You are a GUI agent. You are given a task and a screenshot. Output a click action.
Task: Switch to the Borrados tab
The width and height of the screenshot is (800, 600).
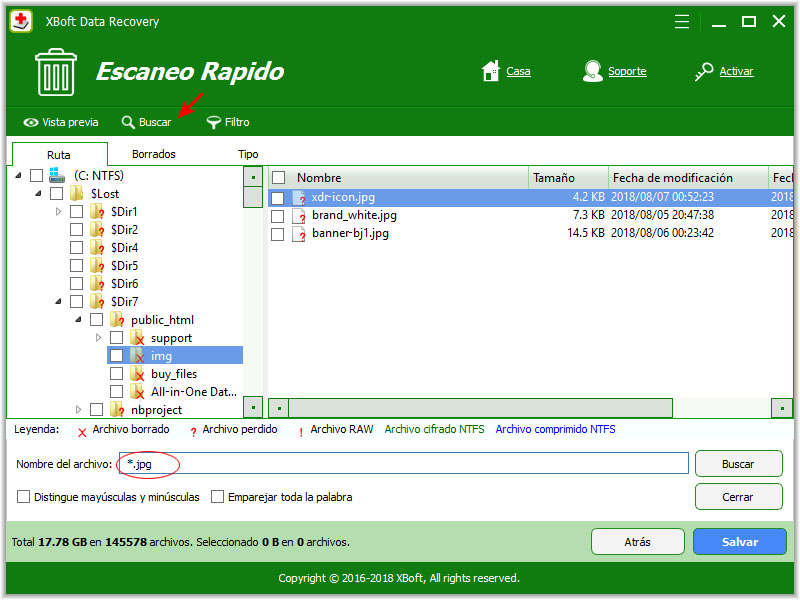coord(154,154)
